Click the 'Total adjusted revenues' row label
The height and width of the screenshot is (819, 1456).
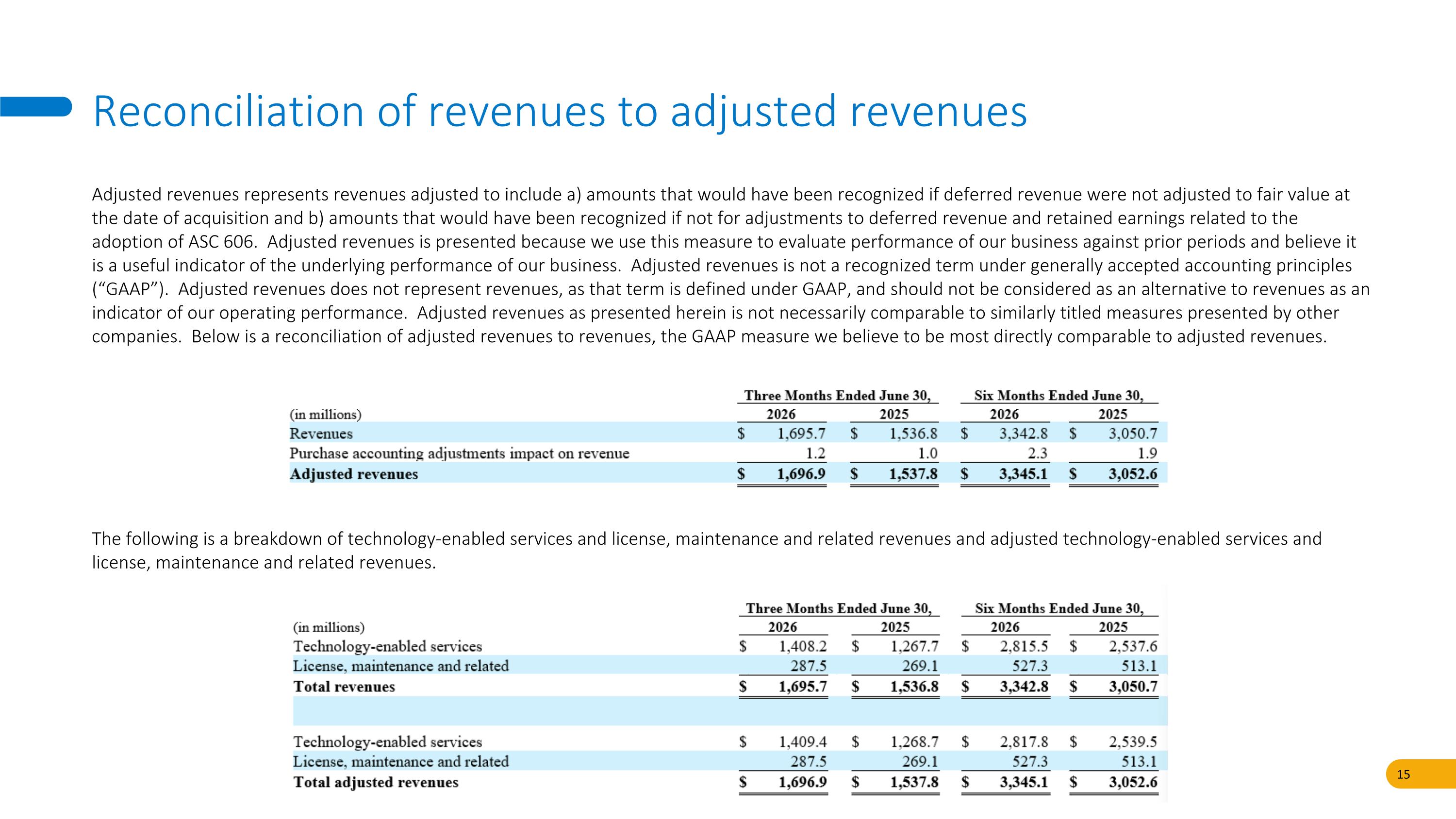pos(376,782)
